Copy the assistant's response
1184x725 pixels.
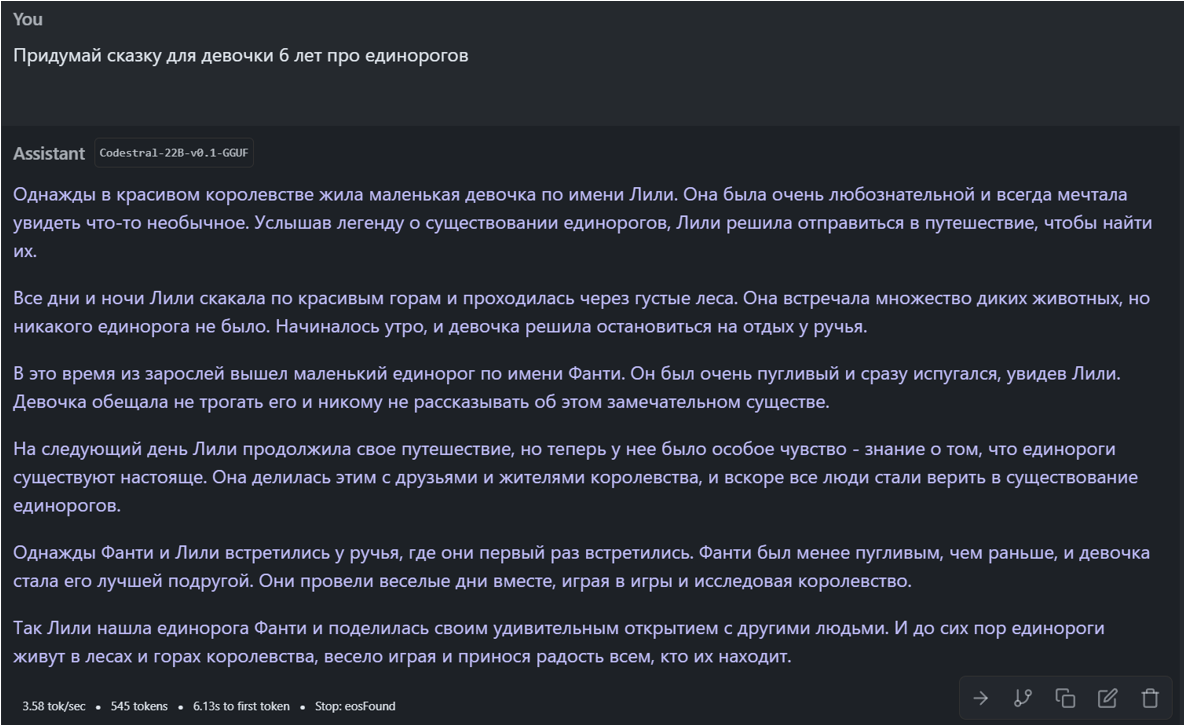1066,698
